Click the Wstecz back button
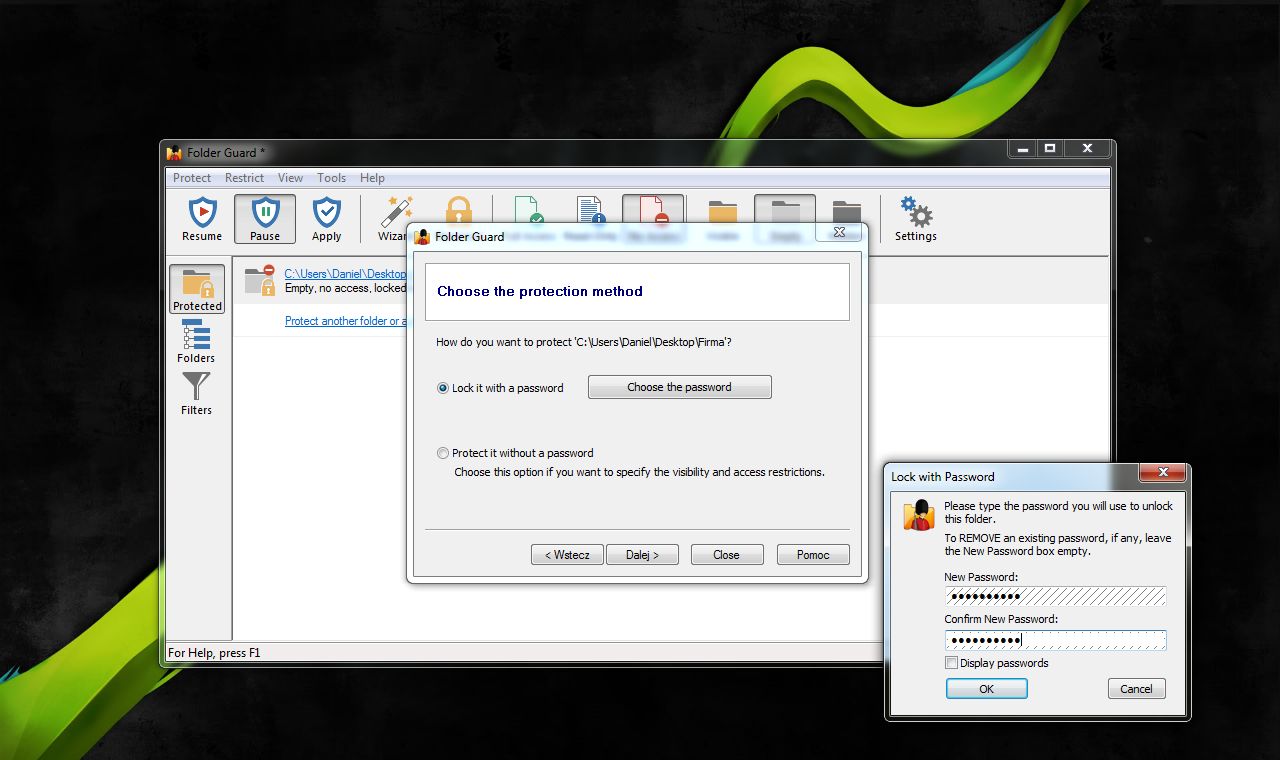The height and width of the screenshot is (760, 1280). (567, 555)
